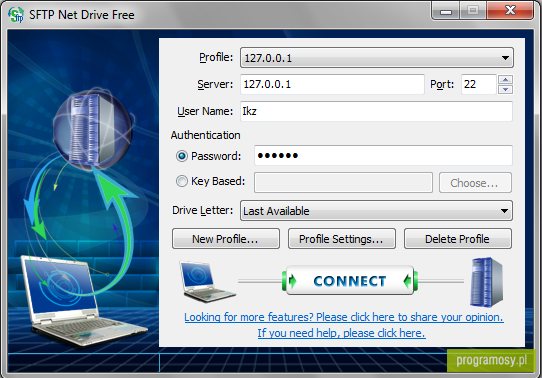Click Delete Profile button
Screen dimensions: 542x378
pos(458,239)
